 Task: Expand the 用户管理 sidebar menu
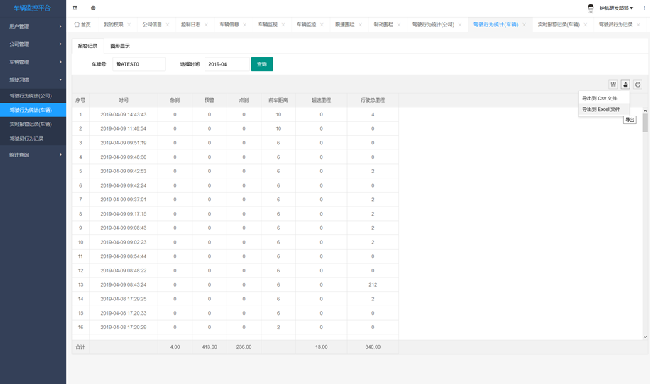pos(33,27)
